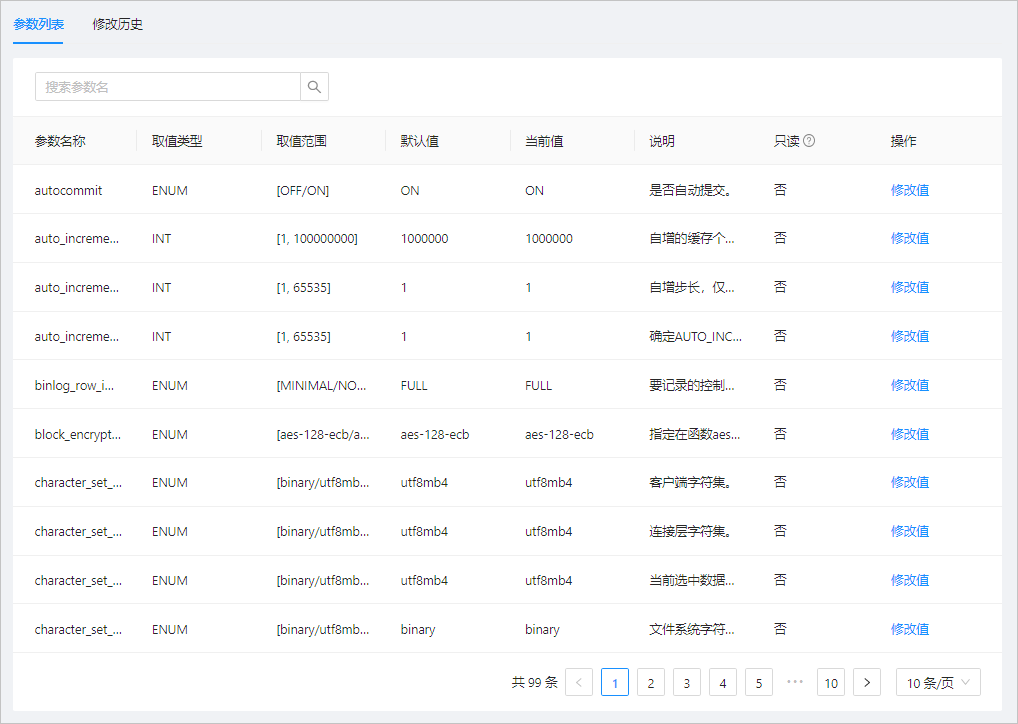Click the read-only help question icon
This screenshot has width=1018, height=724.
pyautogui.click(x=809, y=140)
